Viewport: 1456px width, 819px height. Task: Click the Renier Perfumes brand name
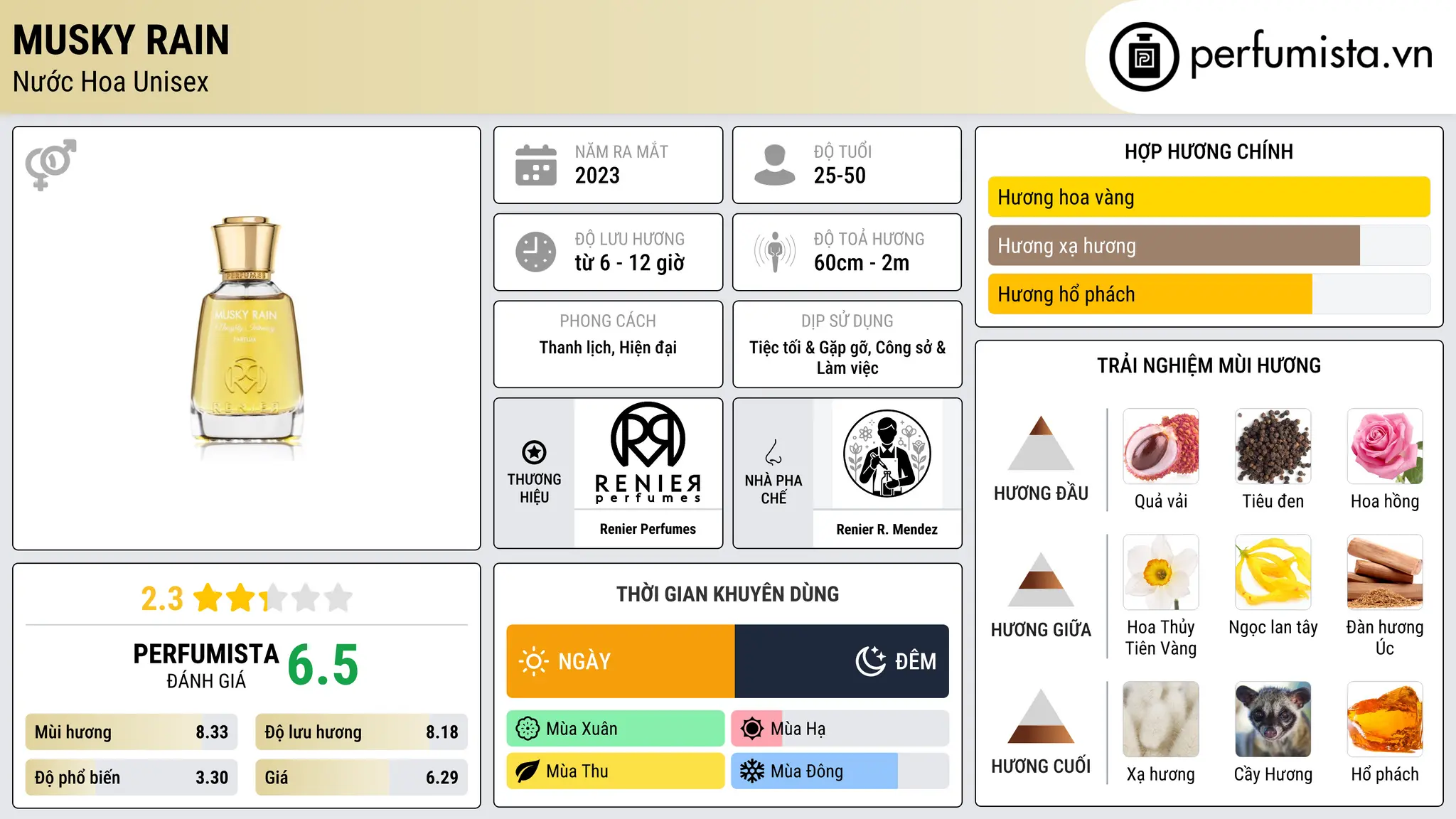648,529
